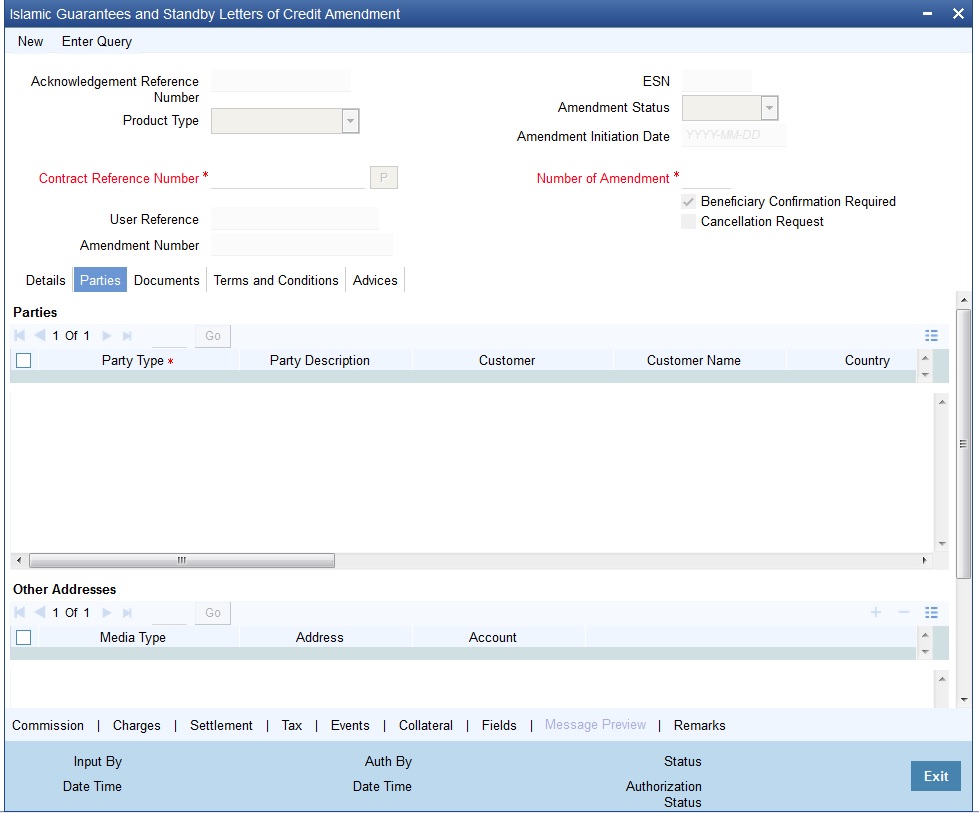979x813 pixels.
Task: Open the Terms and Conditions tab
Action: click(276, 280)
